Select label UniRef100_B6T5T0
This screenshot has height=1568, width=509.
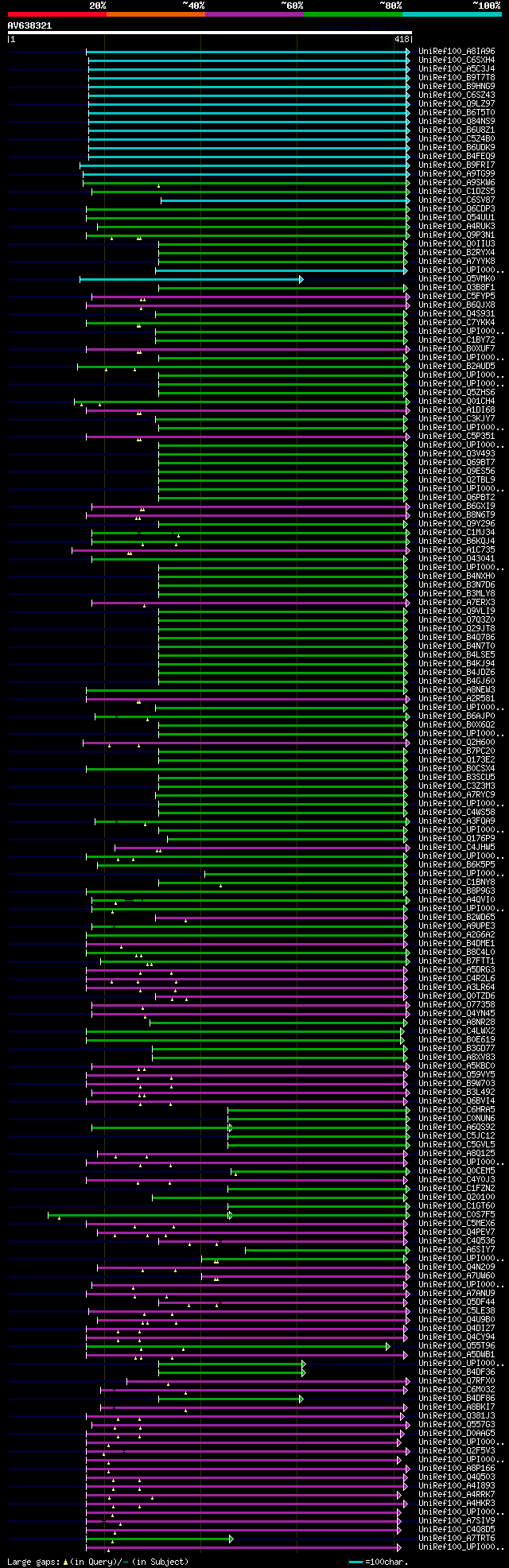(x=457, y=112)
